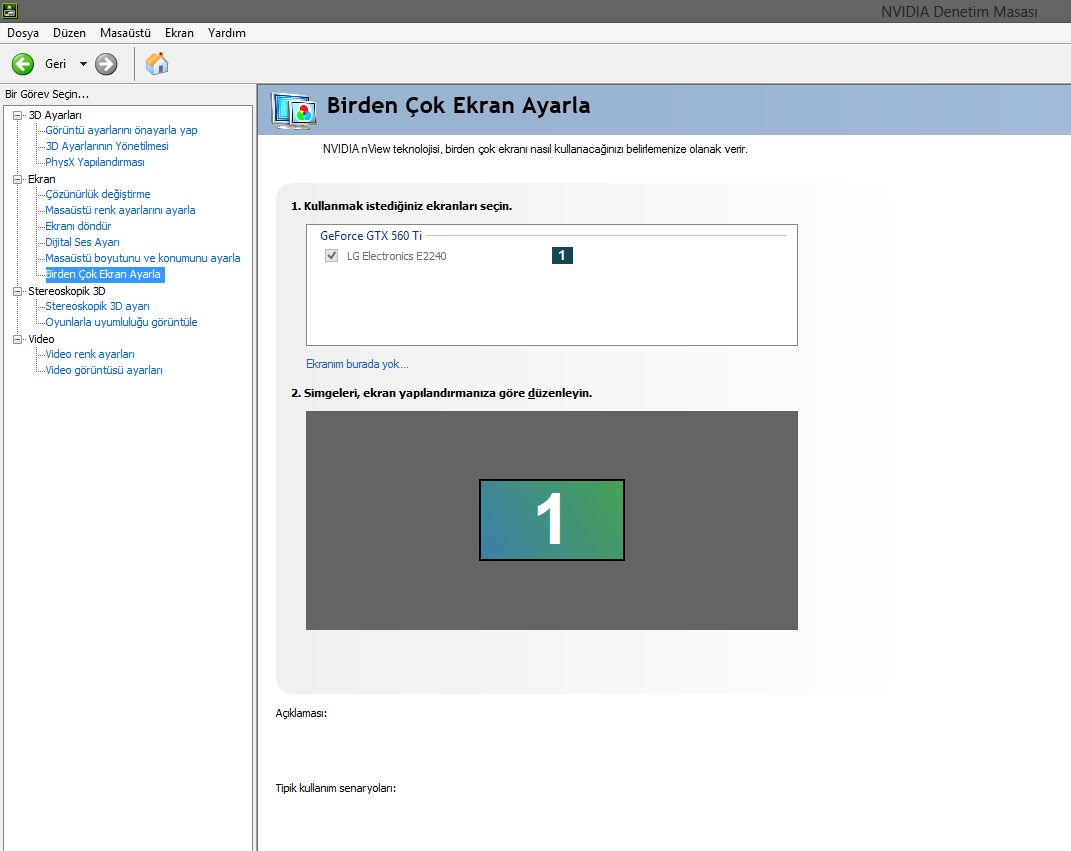Image resolution: width=1071 pixels, height=851 pixels.
Task: Open PhysX Yapılandırması
Action: click(x=95, y=162)
